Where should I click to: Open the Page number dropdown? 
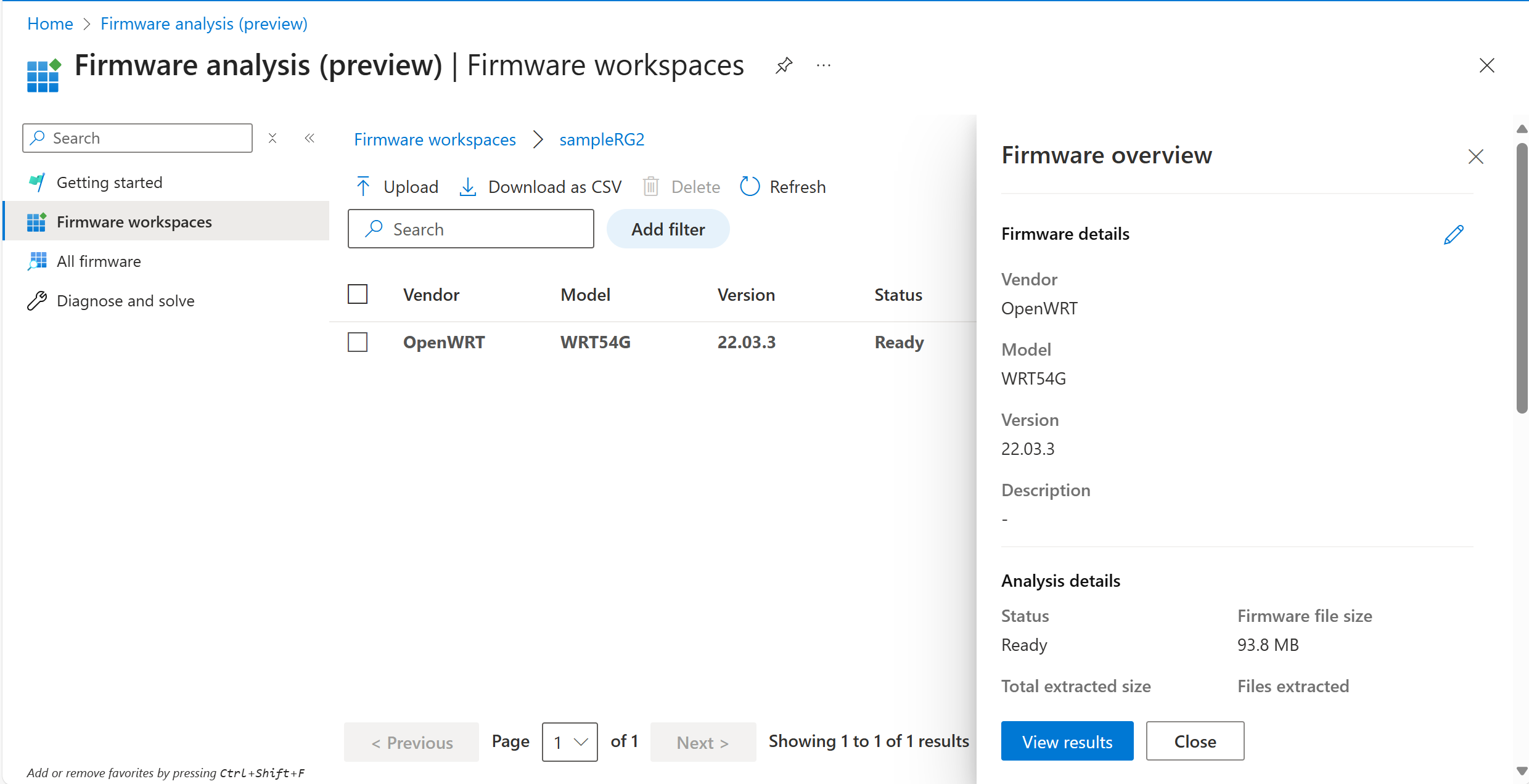coord(570,742)
